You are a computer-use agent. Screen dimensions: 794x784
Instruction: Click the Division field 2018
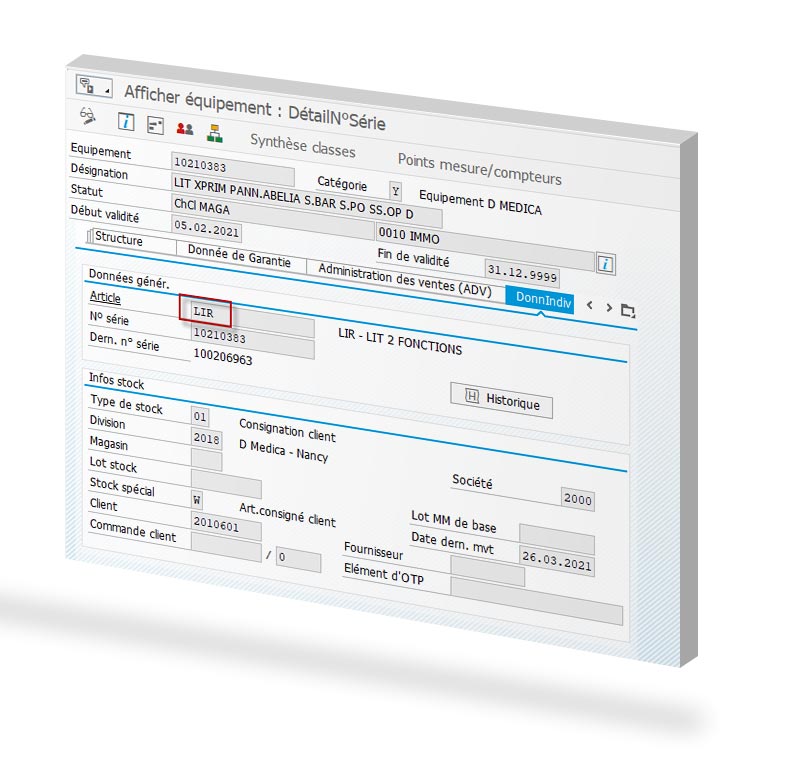point(207,439)
